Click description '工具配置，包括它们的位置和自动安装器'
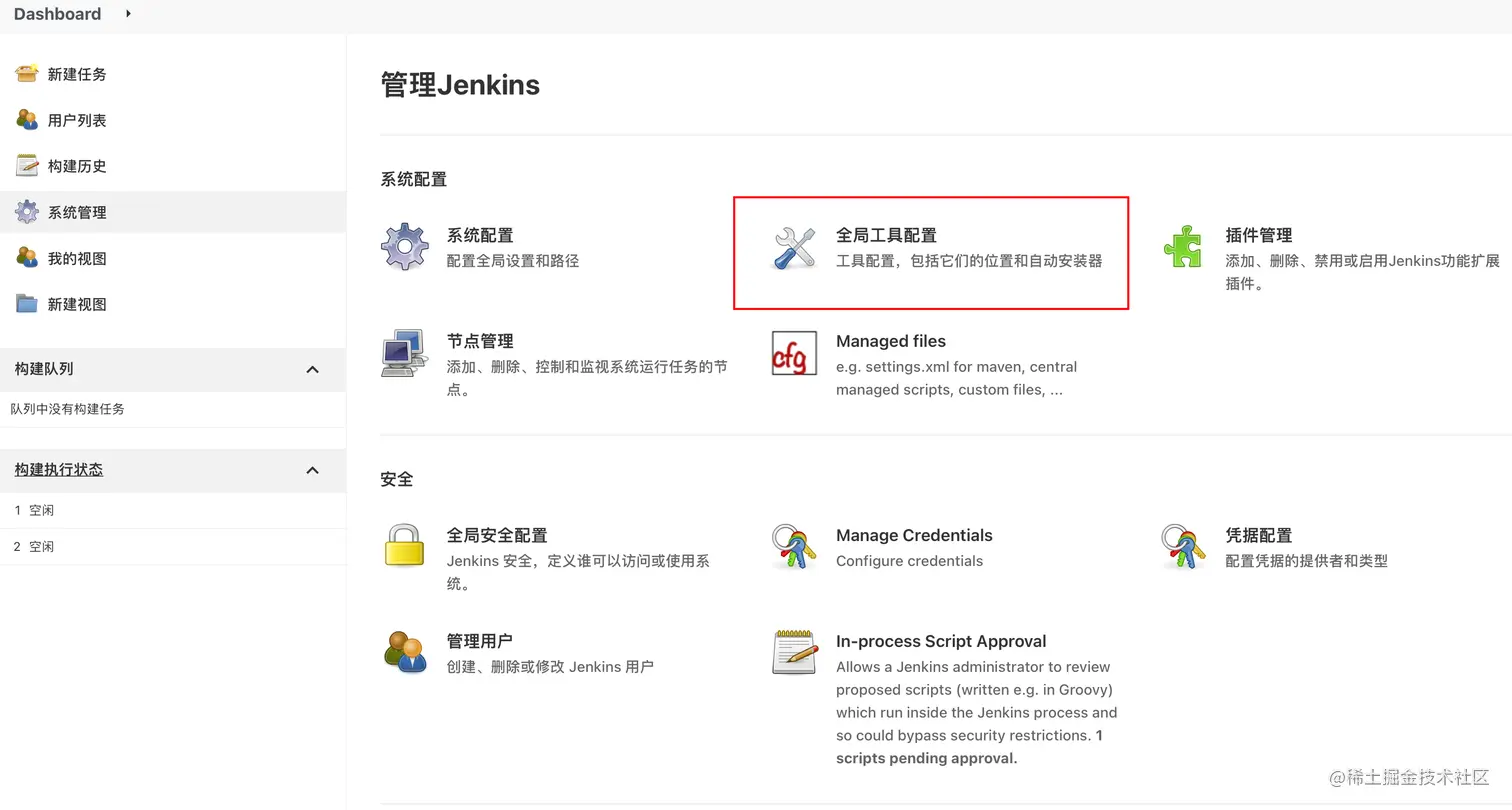The height and width of the screenshot is (810, 1512). tap(969, 261)
